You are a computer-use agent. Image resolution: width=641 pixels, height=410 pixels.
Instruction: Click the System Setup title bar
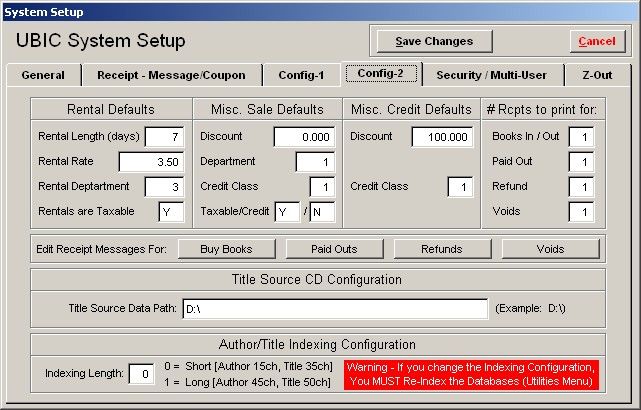click(x=320, y=12)
